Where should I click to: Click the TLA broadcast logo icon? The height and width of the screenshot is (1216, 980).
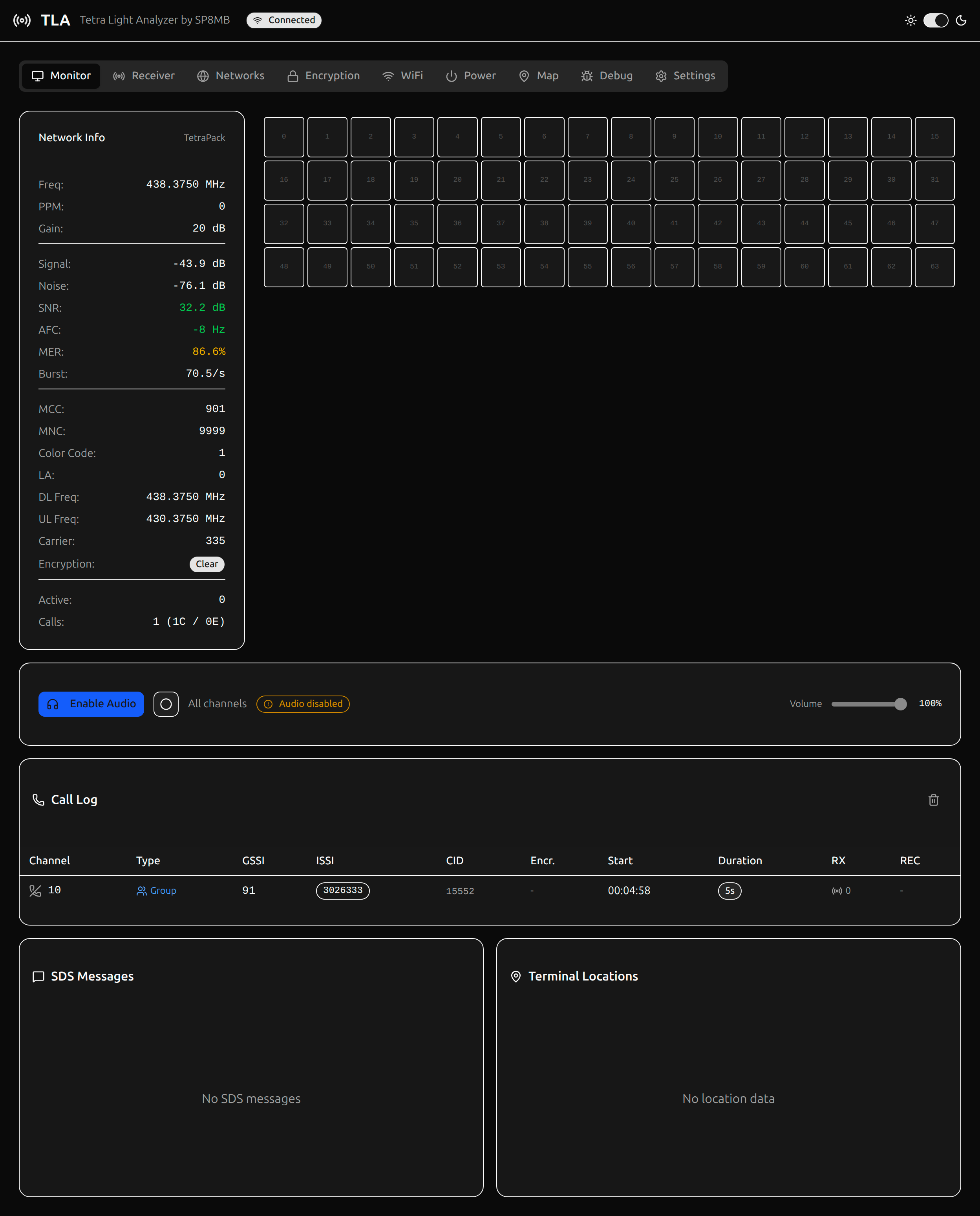[22, 20]
